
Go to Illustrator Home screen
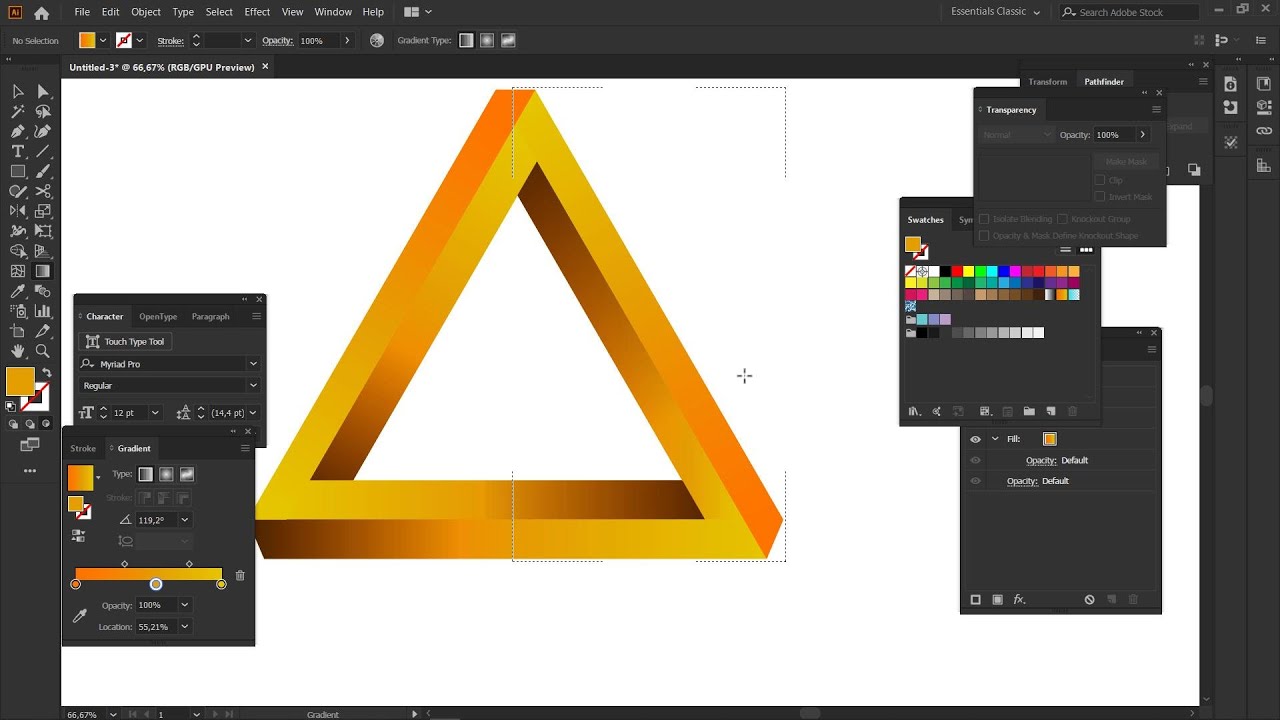click(41, 13)
